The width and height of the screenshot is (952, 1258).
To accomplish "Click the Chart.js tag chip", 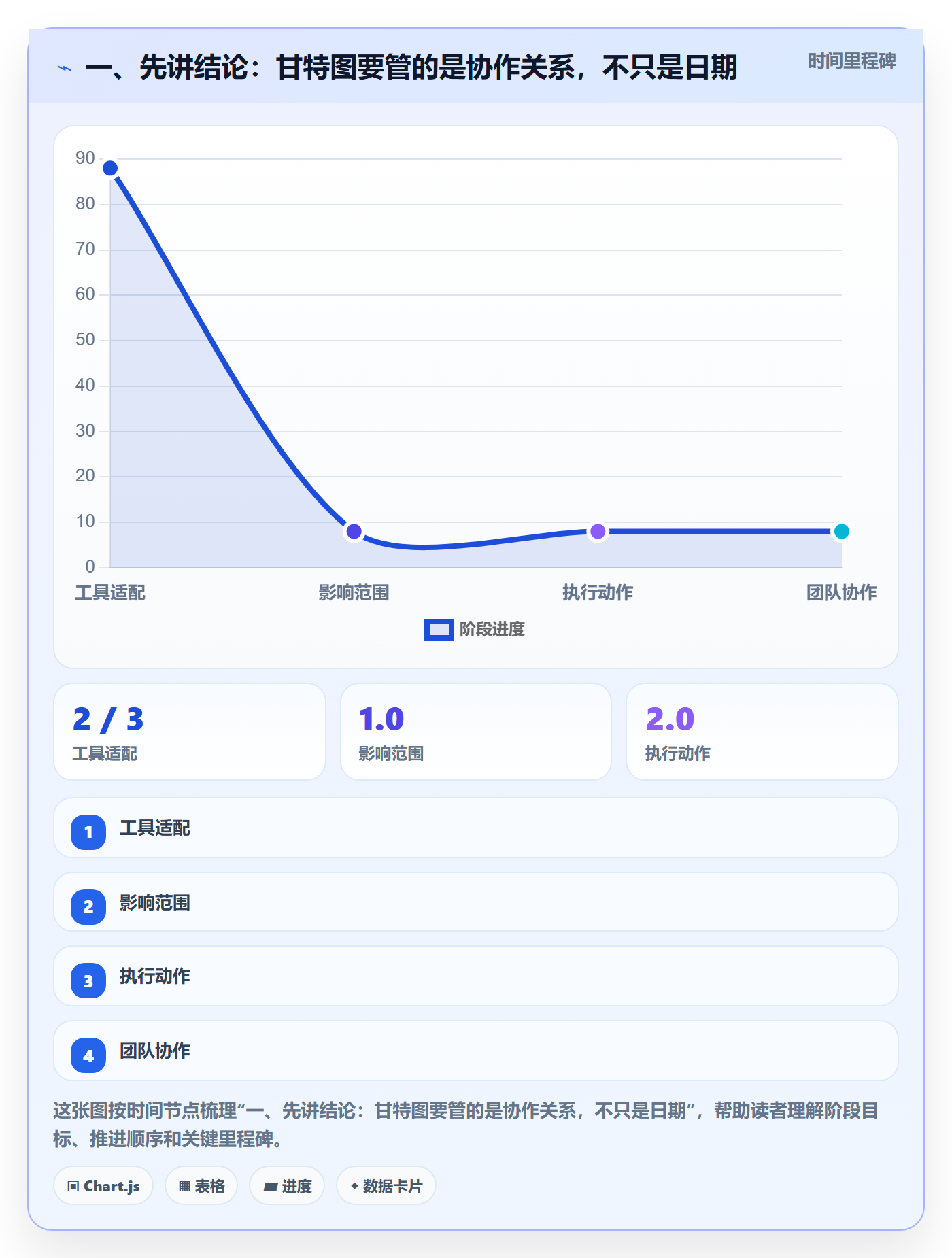I will 103,1186.
